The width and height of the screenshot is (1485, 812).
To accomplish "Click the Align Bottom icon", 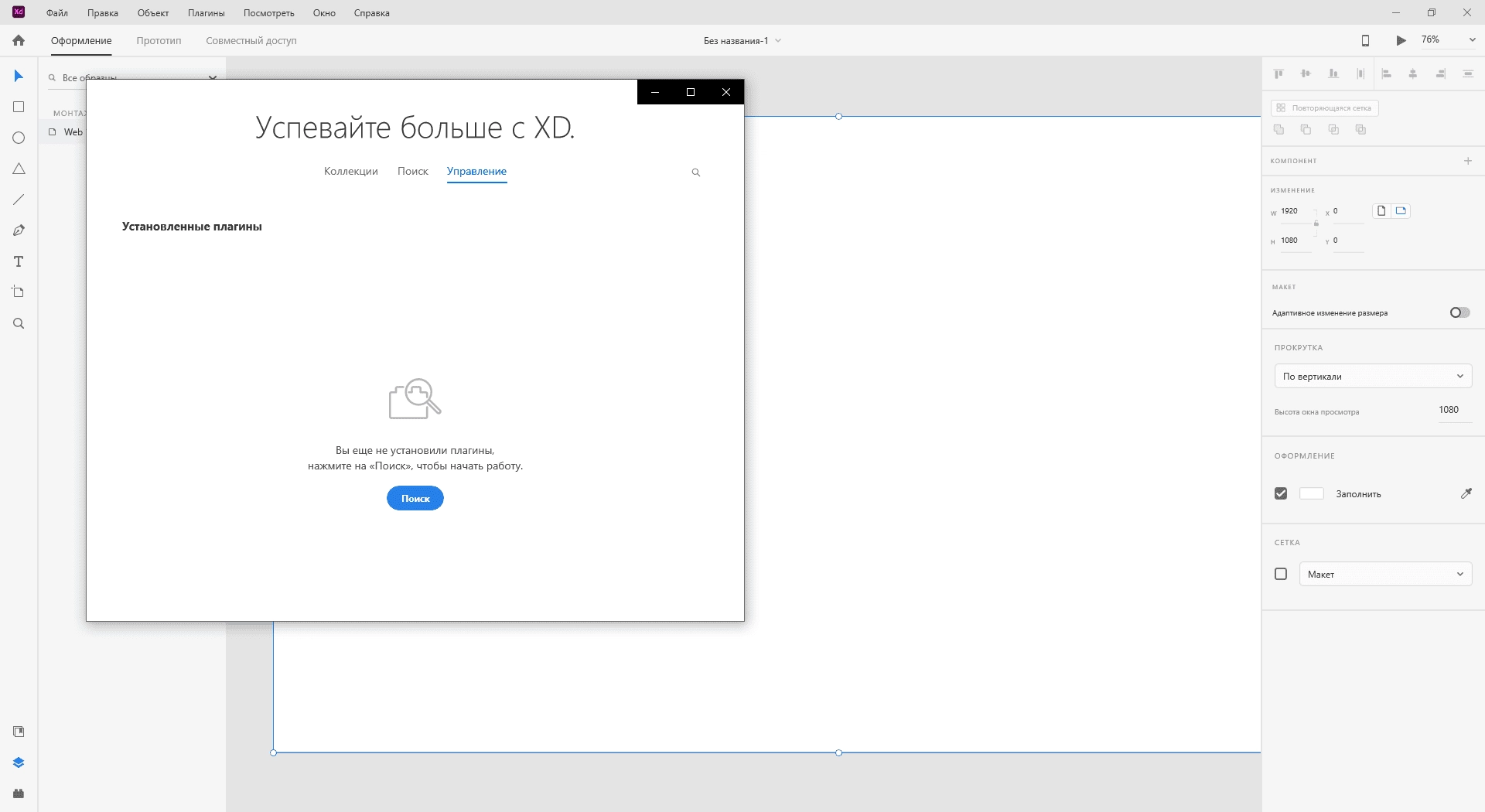I will [1333, 73].
